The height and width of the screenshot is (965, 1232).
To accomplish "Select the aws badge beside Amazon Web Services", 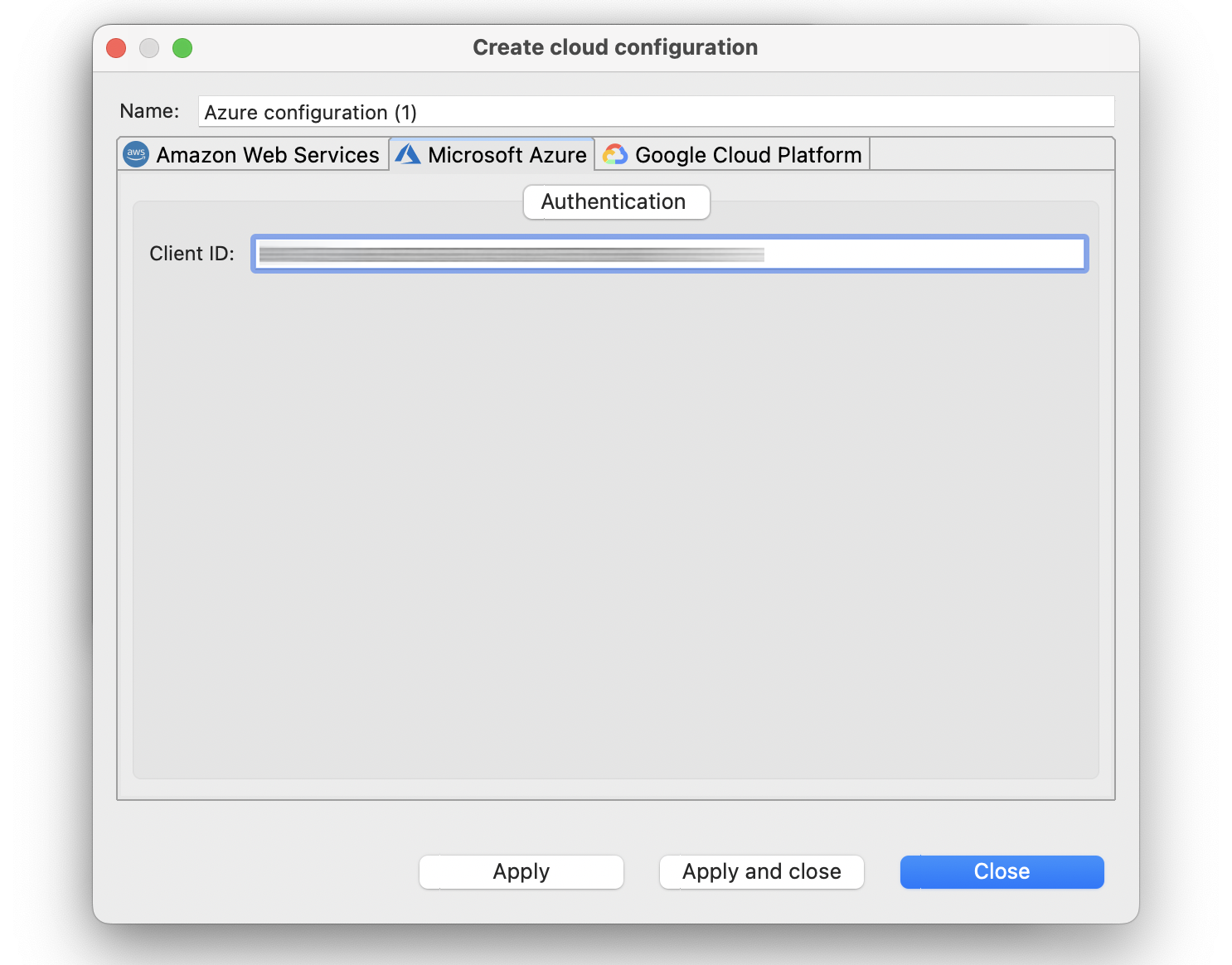I will [135, 154].
